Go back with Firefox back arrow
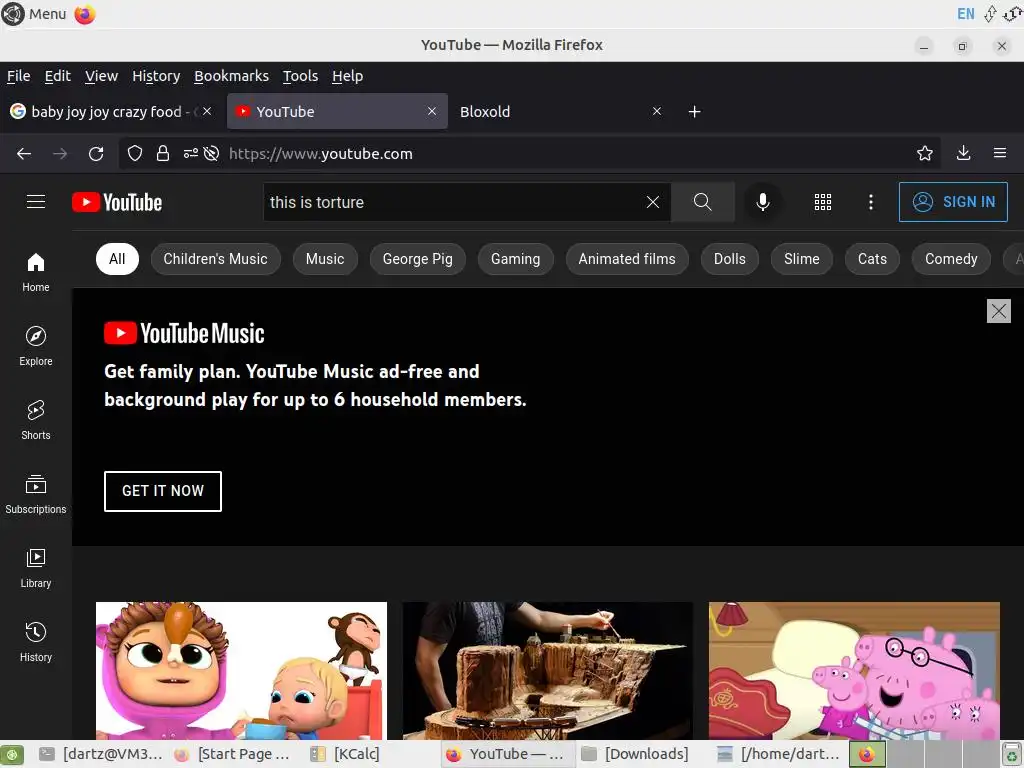Screen dimensions: 1024x768 tap(24, 153)
